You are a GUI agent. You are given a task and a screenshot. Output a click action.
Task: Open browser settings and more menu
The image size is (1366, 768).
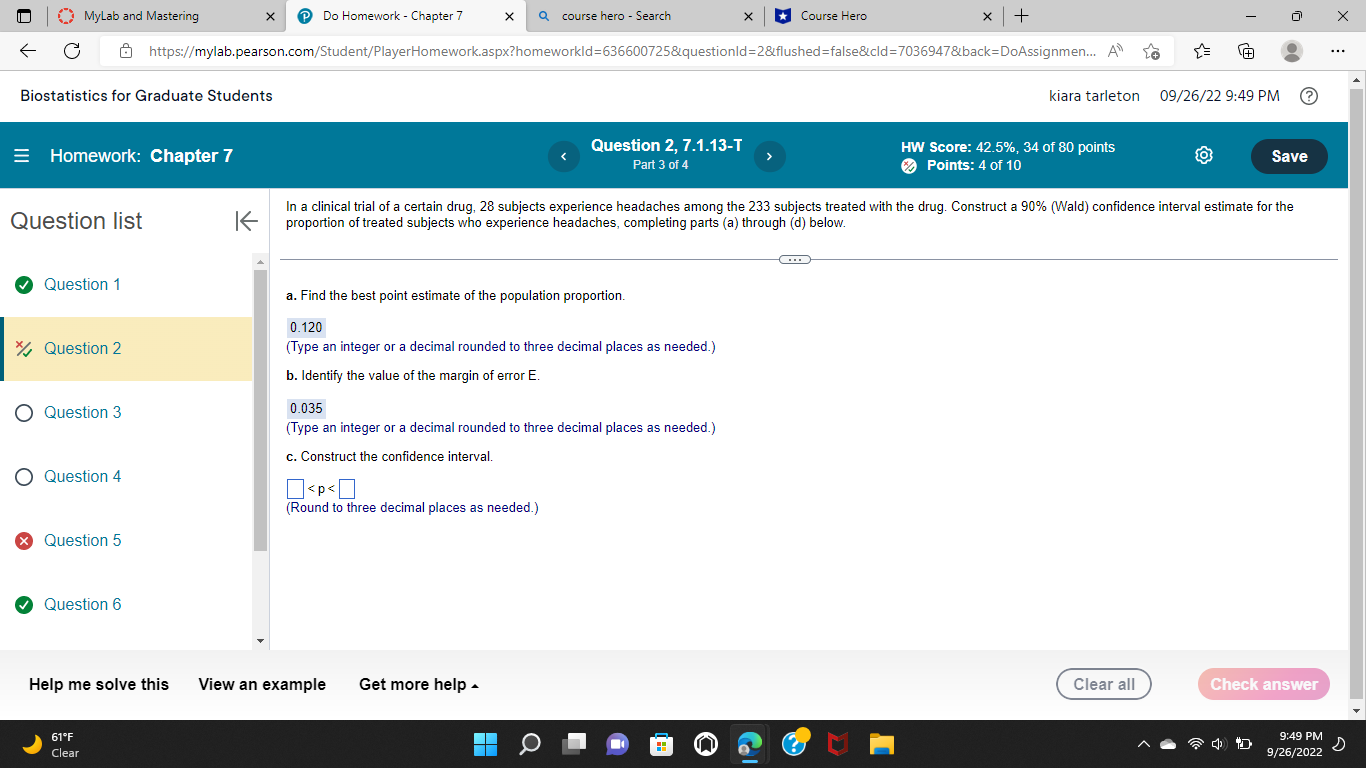coord(1337,51)
